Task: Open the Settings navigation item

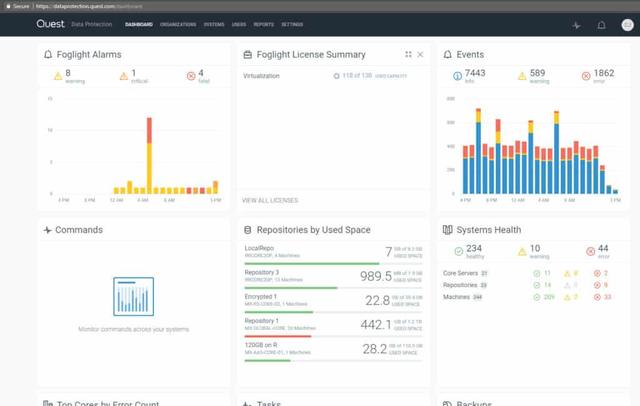Action: [292, 24]
